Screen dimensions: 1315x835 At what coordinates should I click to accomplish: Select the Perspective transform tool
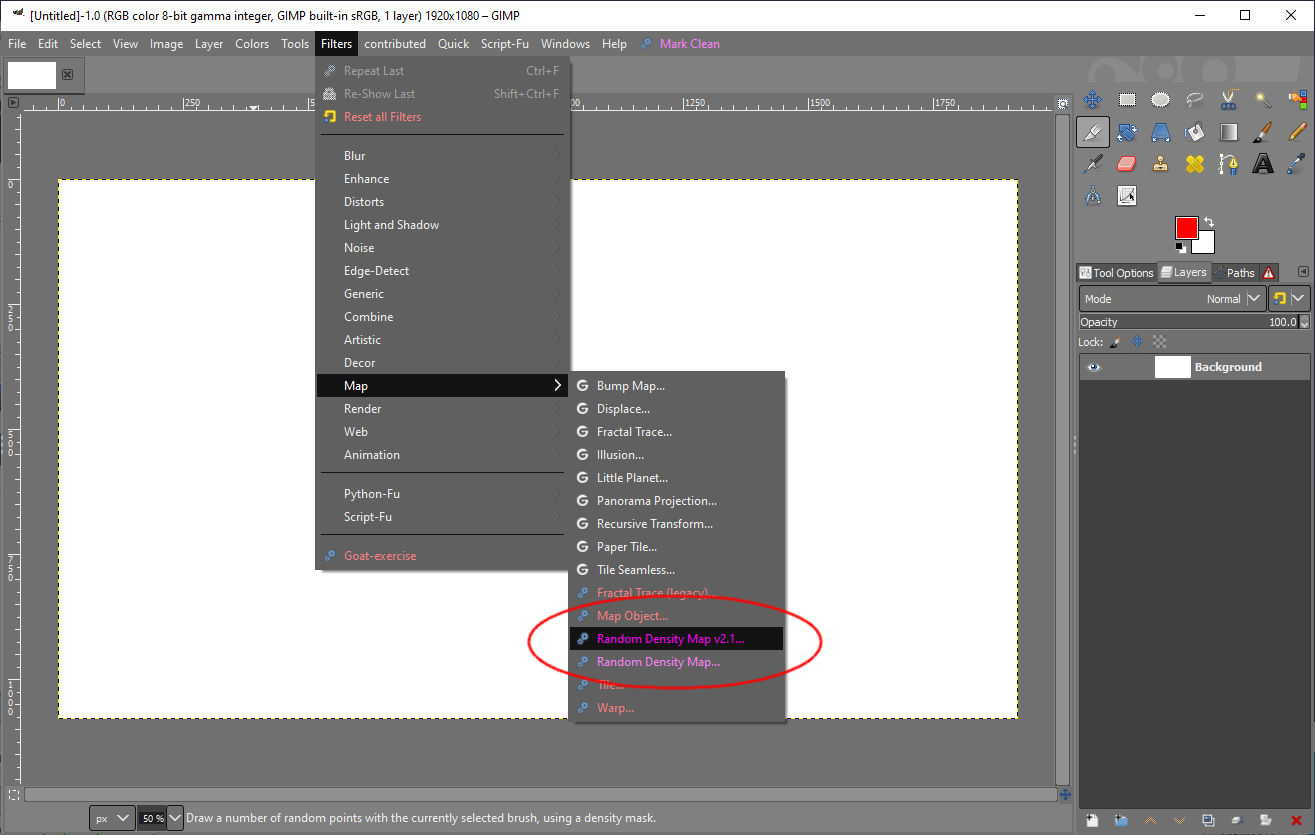[1160, 131]
